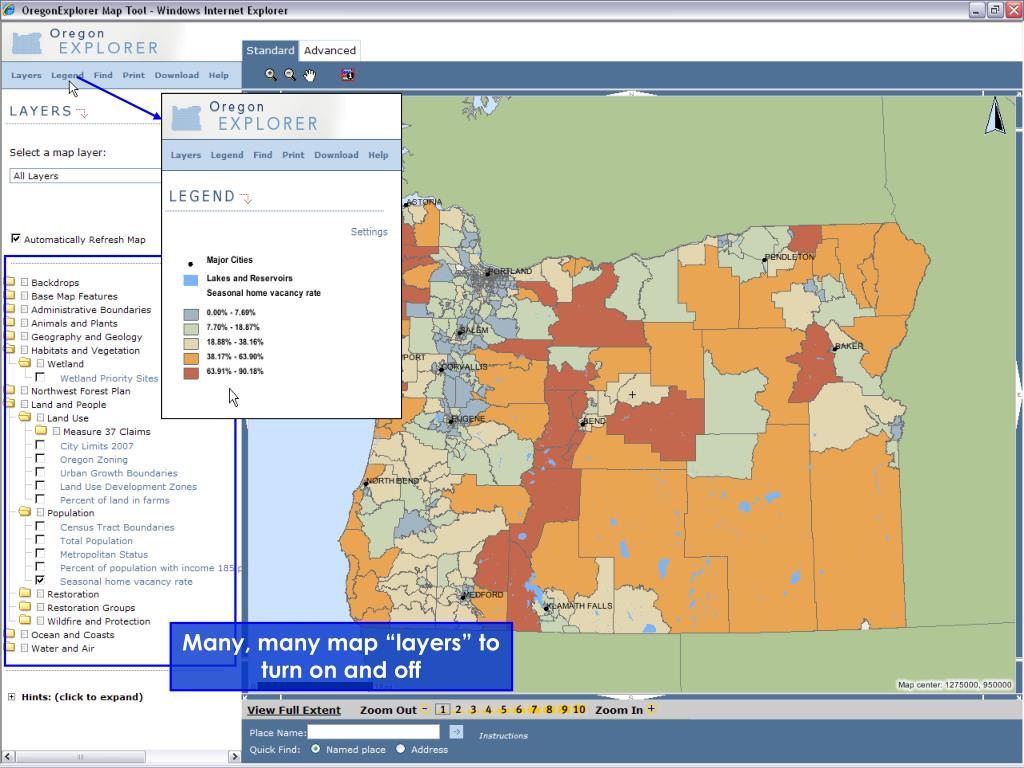Viewport: 1024px width, 768px height.
Task: Click the Measure 37 Claims folder icon
Action: [x=41, y=431]
